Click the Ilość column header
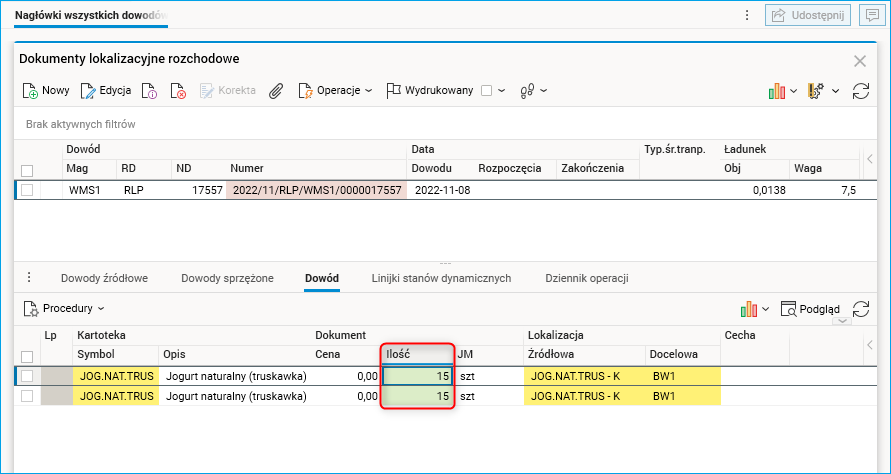This screenshot has width=891, height=474. [418, 355]
